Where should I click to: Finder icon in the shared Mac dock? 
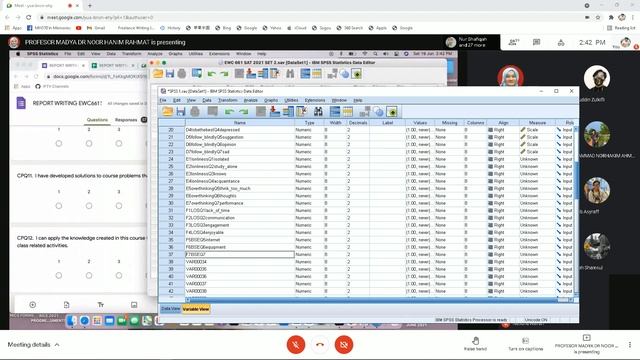(71, 321)
